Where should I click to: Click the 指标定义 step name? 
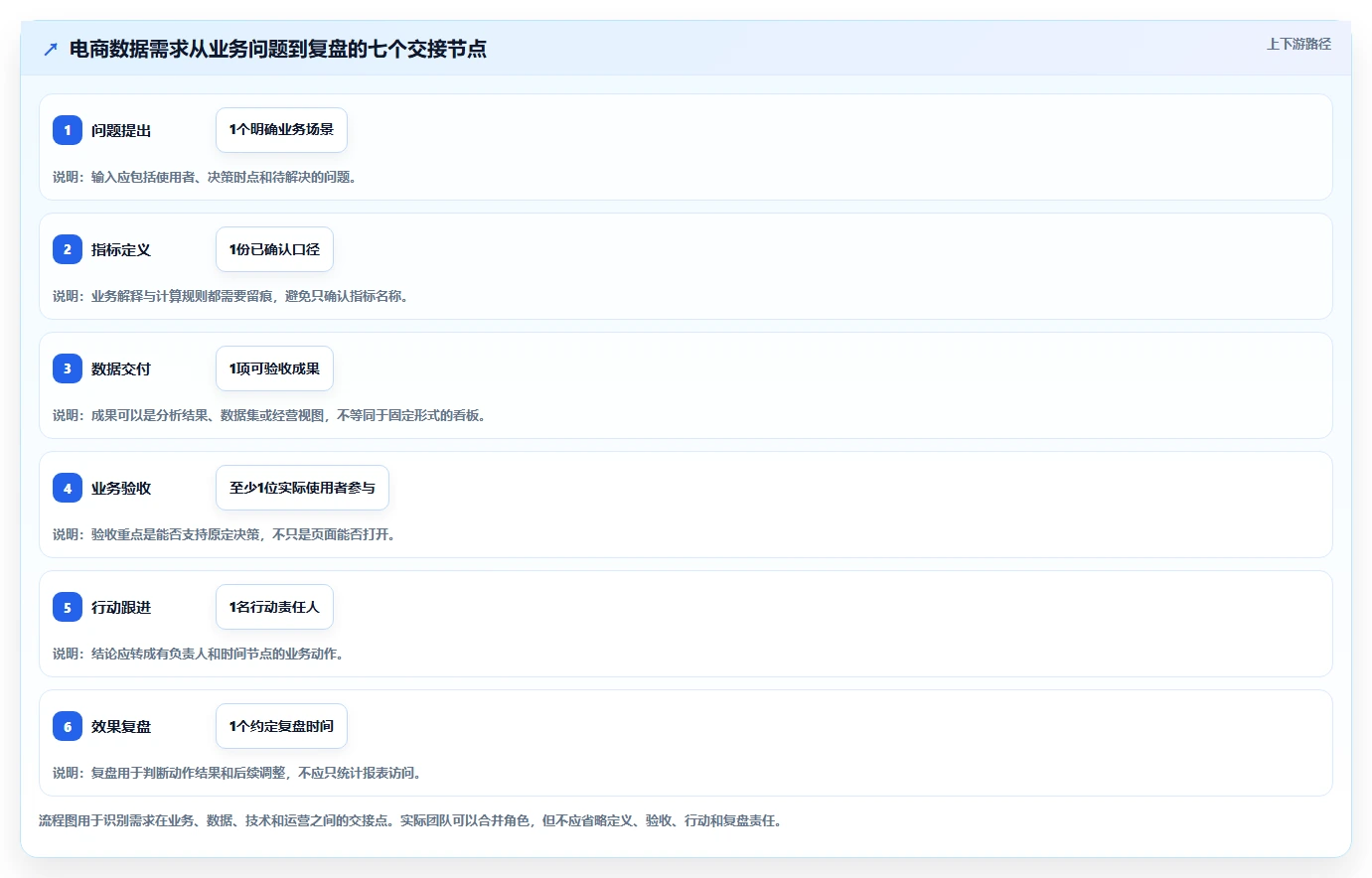(x=121, y=249)
